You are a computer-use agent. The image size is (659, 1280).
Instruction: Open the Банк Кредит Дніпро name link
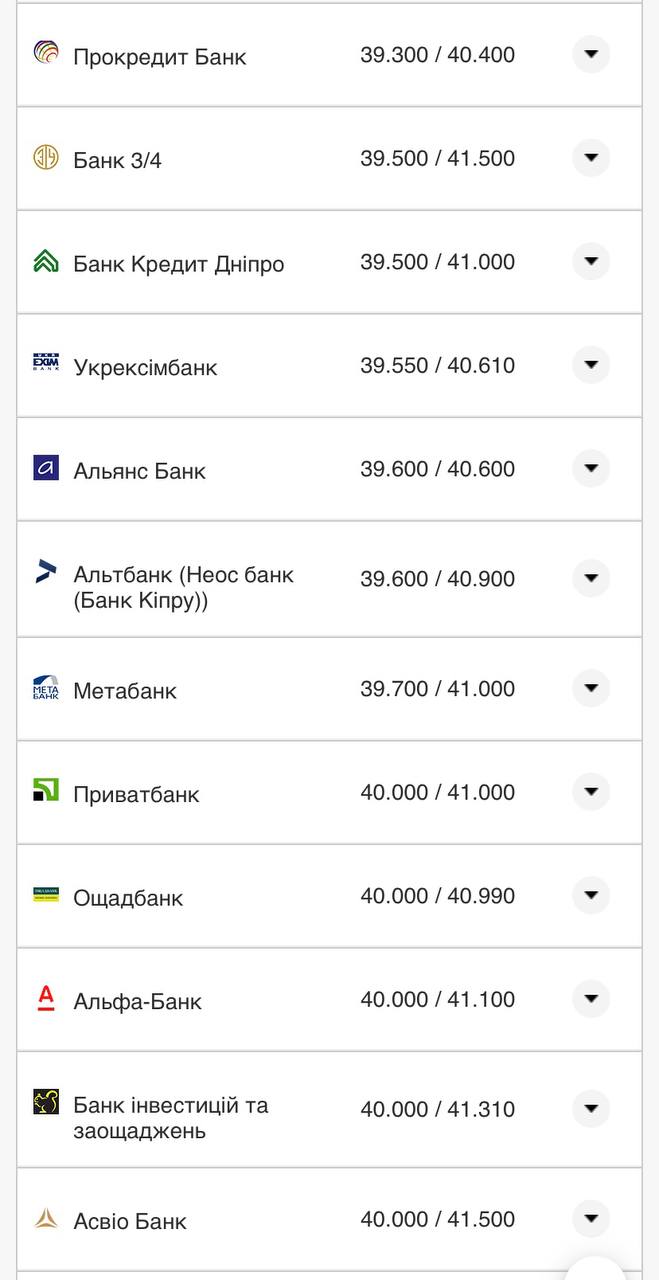point(179,264)
